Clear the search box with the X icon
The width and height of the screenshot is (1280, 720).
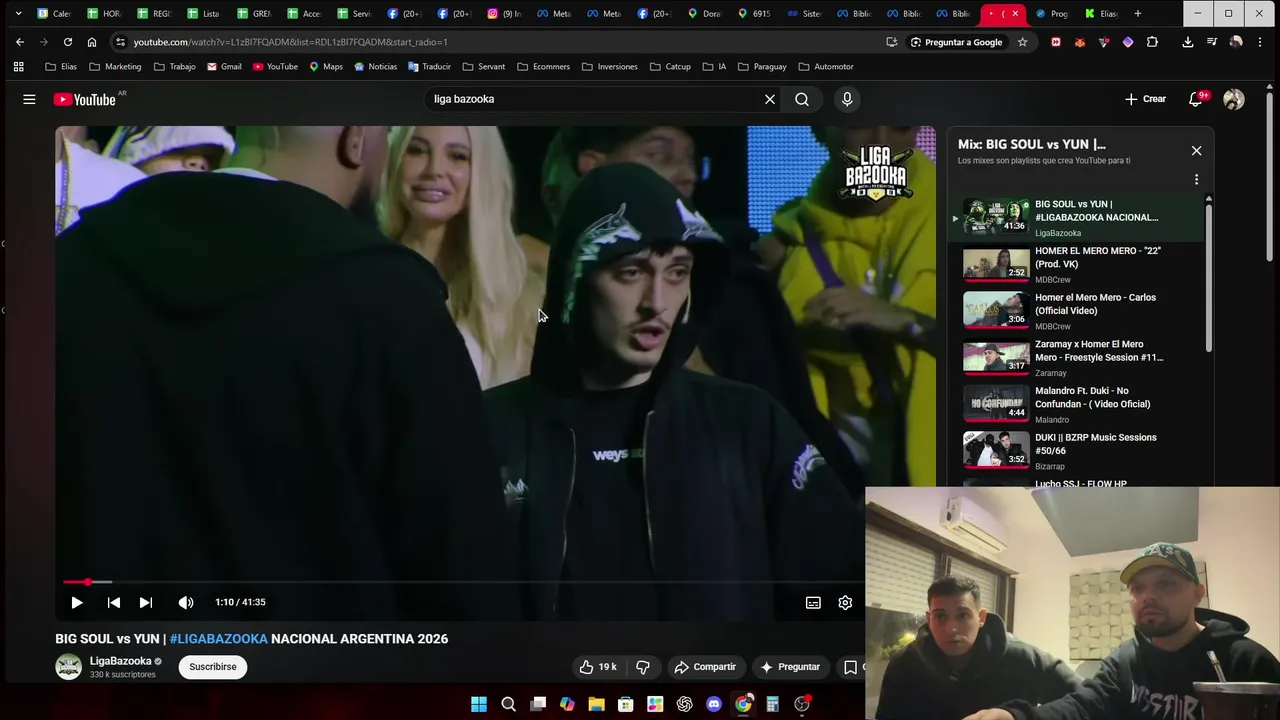click(770, 99)
